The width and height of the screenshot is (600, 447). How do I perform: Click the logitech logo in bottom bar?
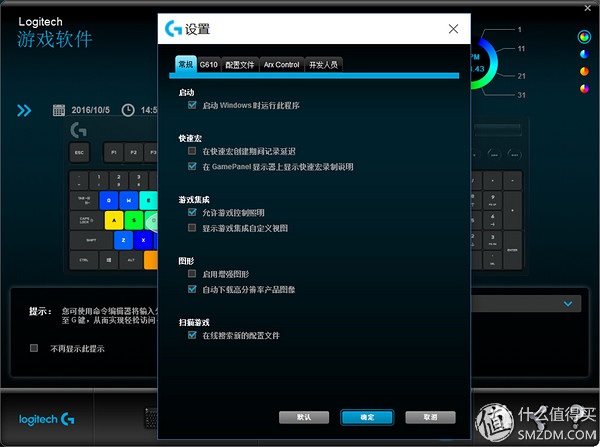coord(47,419)
